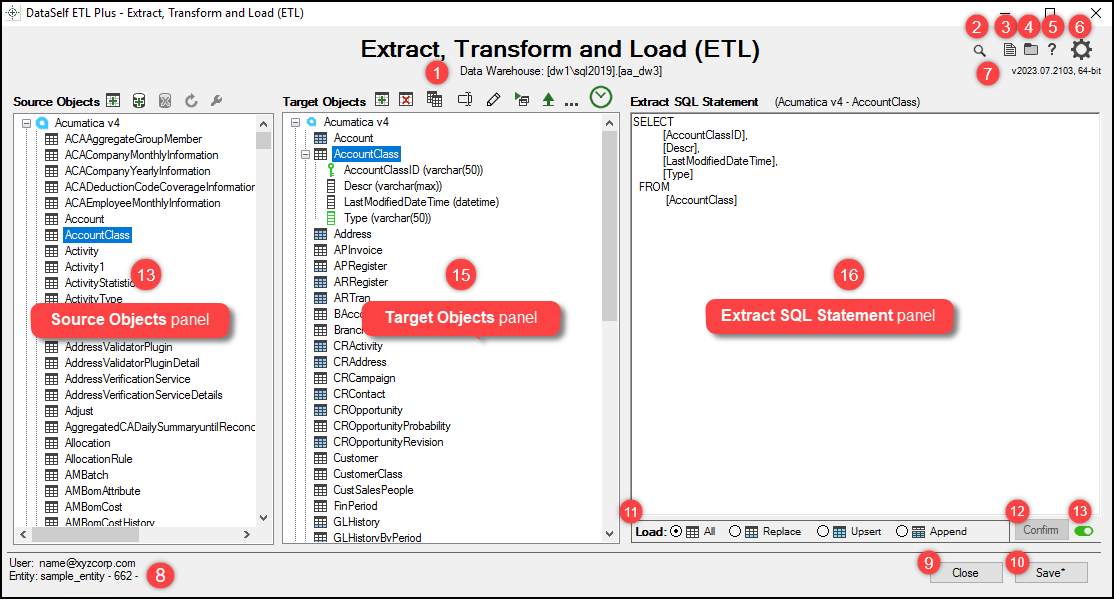Select AllocationRule in the Source Objects list
Screen dimensions: 1114x600
pos(98,459)
